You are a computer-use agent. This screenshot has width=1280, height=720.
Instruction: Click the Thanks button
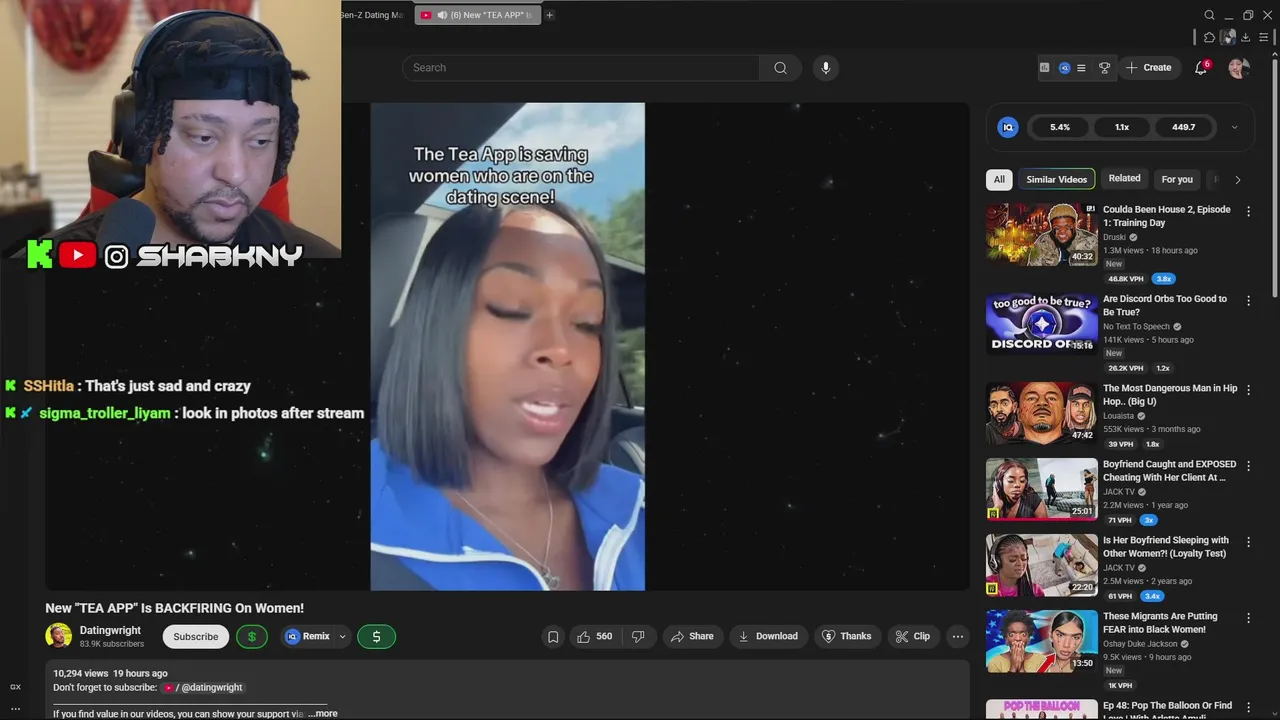(x=846, y=636)
